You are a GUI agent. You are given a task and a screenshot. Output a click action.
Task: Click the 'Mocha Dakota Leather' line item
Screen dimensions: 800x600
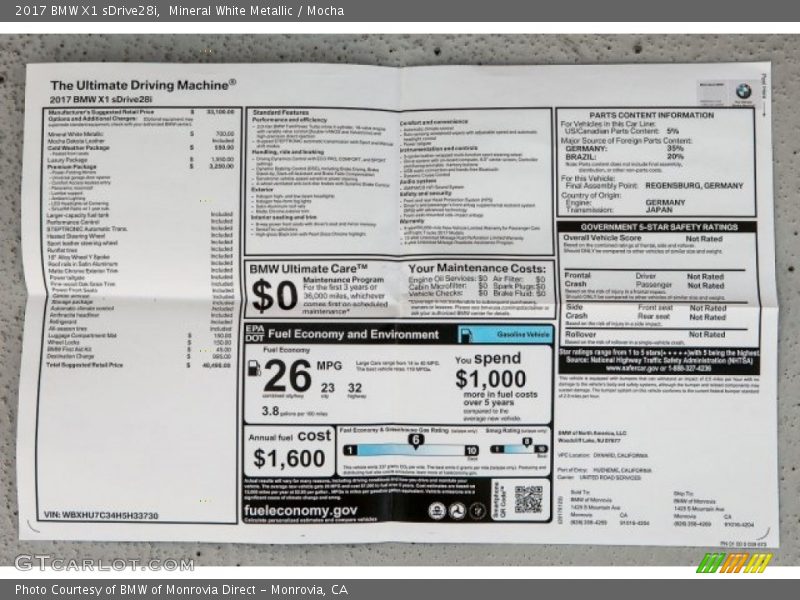point(76,141)
